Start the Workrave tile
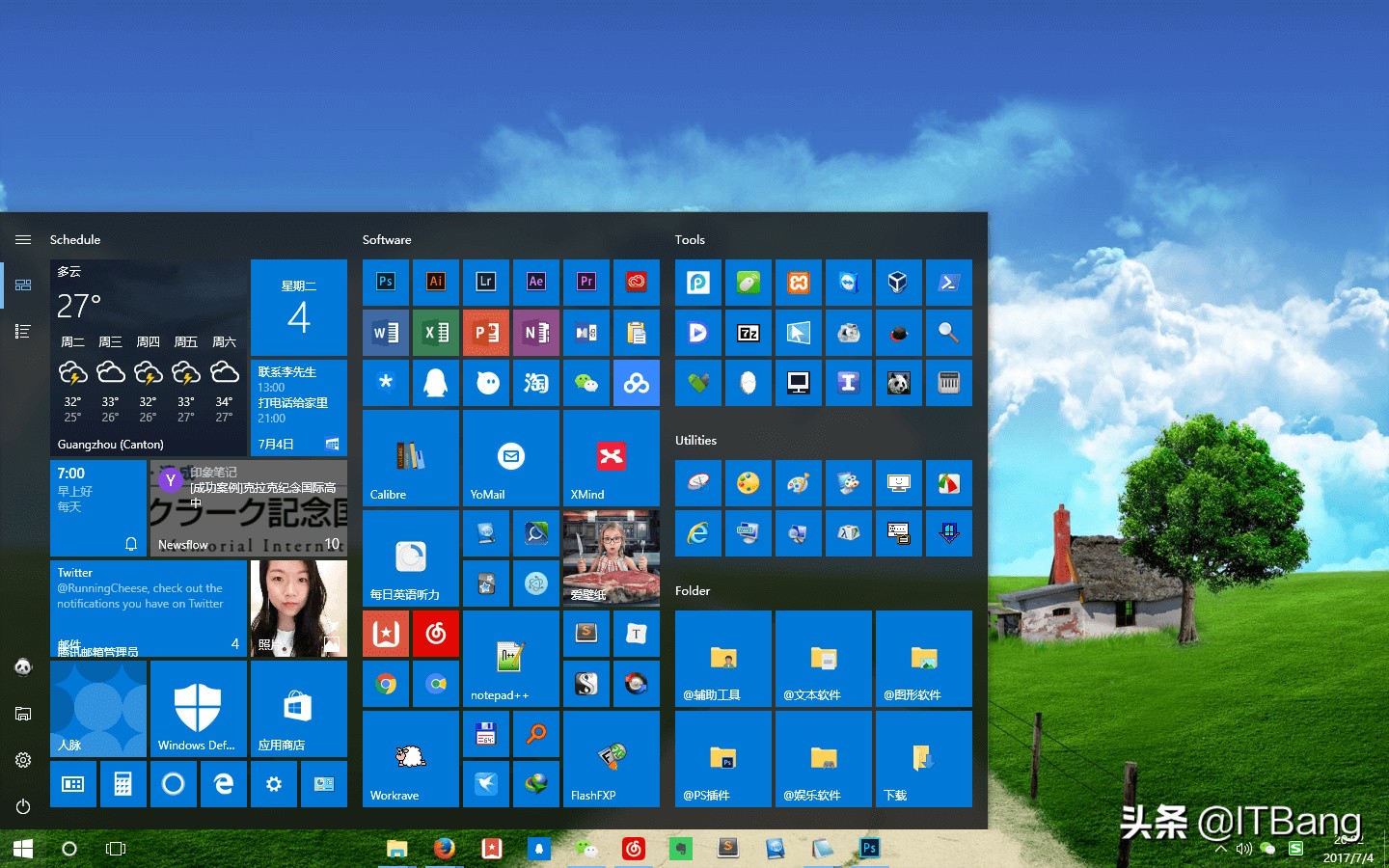1389x868 pixels. pyautogui.click(x=410, y=759)
